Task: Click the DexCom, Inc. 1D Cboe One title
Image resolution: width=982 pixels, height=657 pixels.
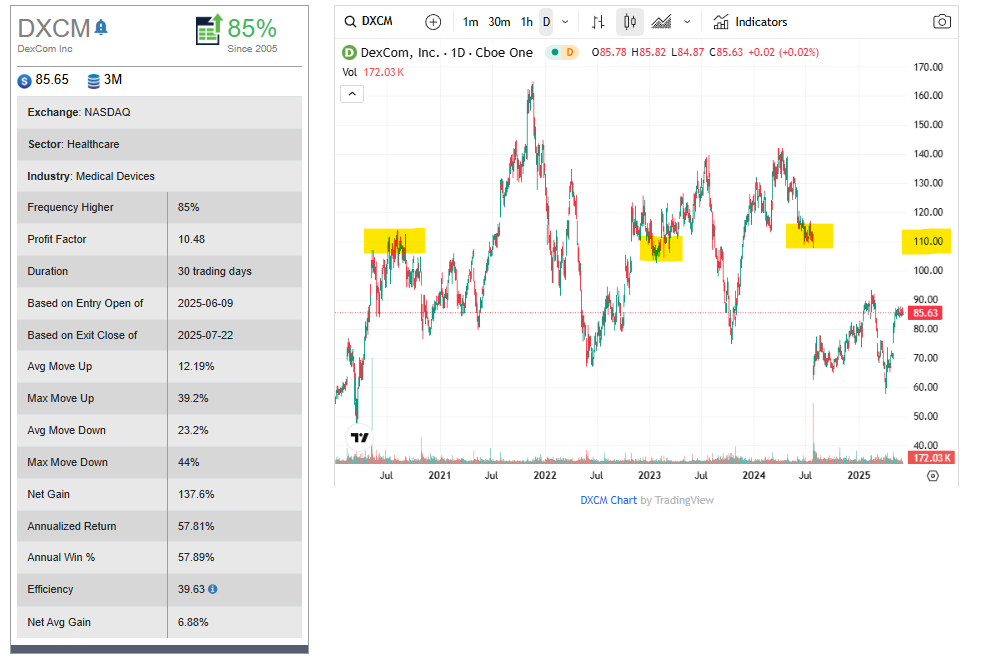Action: point(447,53)
